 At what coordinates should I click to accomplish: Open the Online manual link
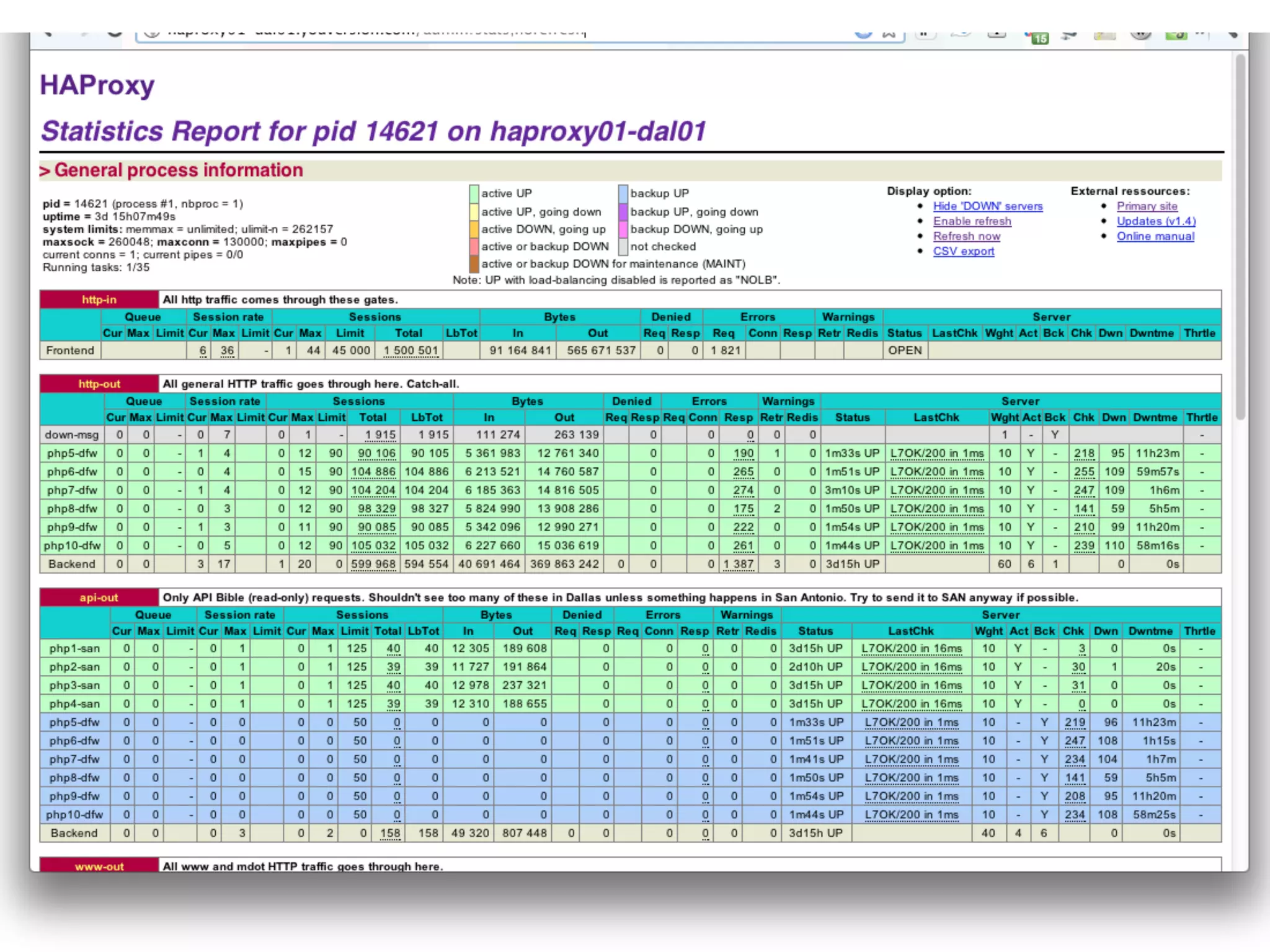(1155, 236)
